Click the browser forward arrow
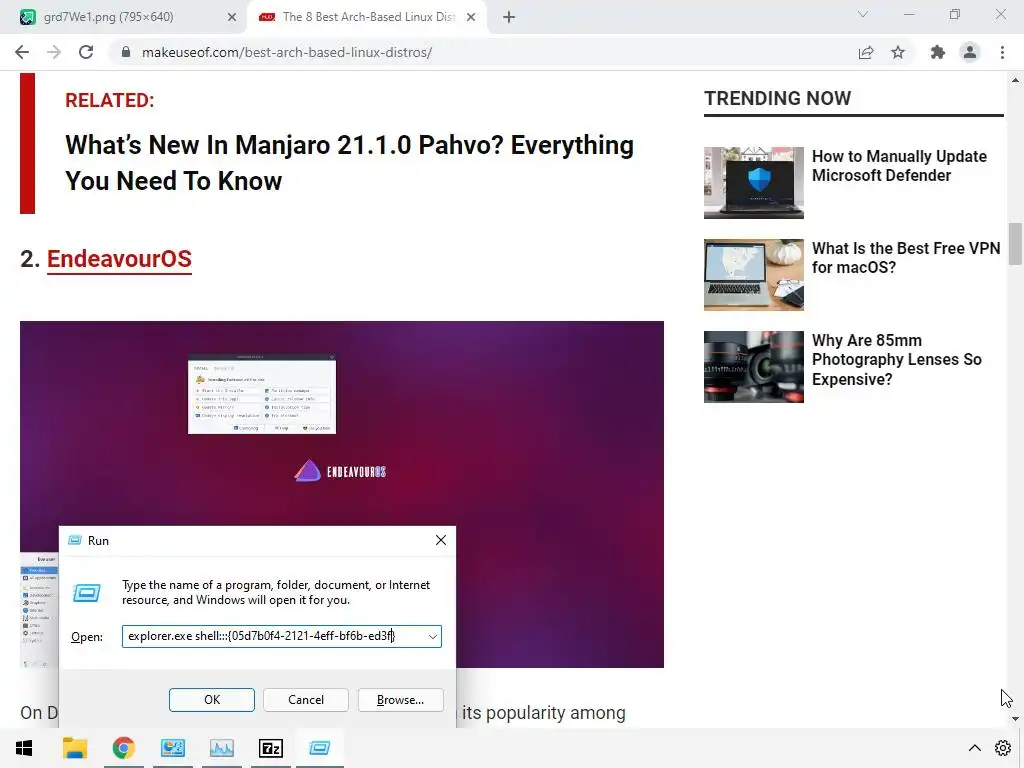 click(x=54, y=52)
